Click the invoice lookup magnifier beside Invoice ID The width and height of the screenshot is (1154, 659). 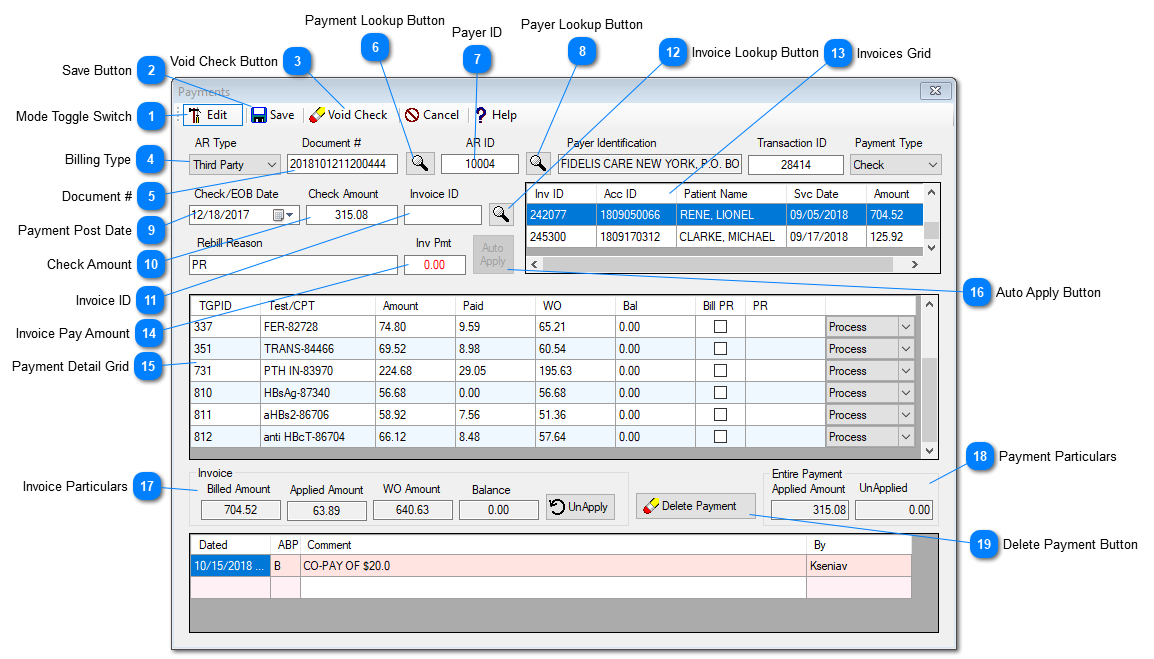pos(500,214)
